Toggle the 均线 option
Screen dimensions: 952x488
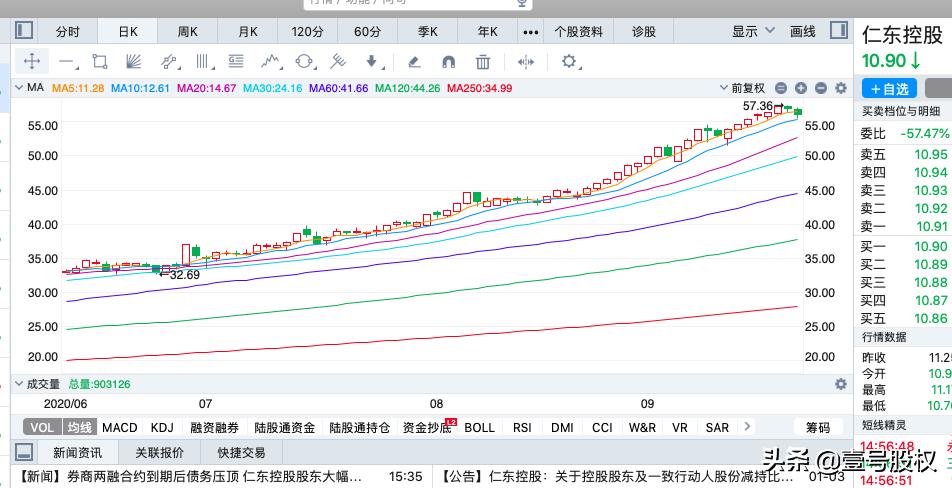[80, 427]
